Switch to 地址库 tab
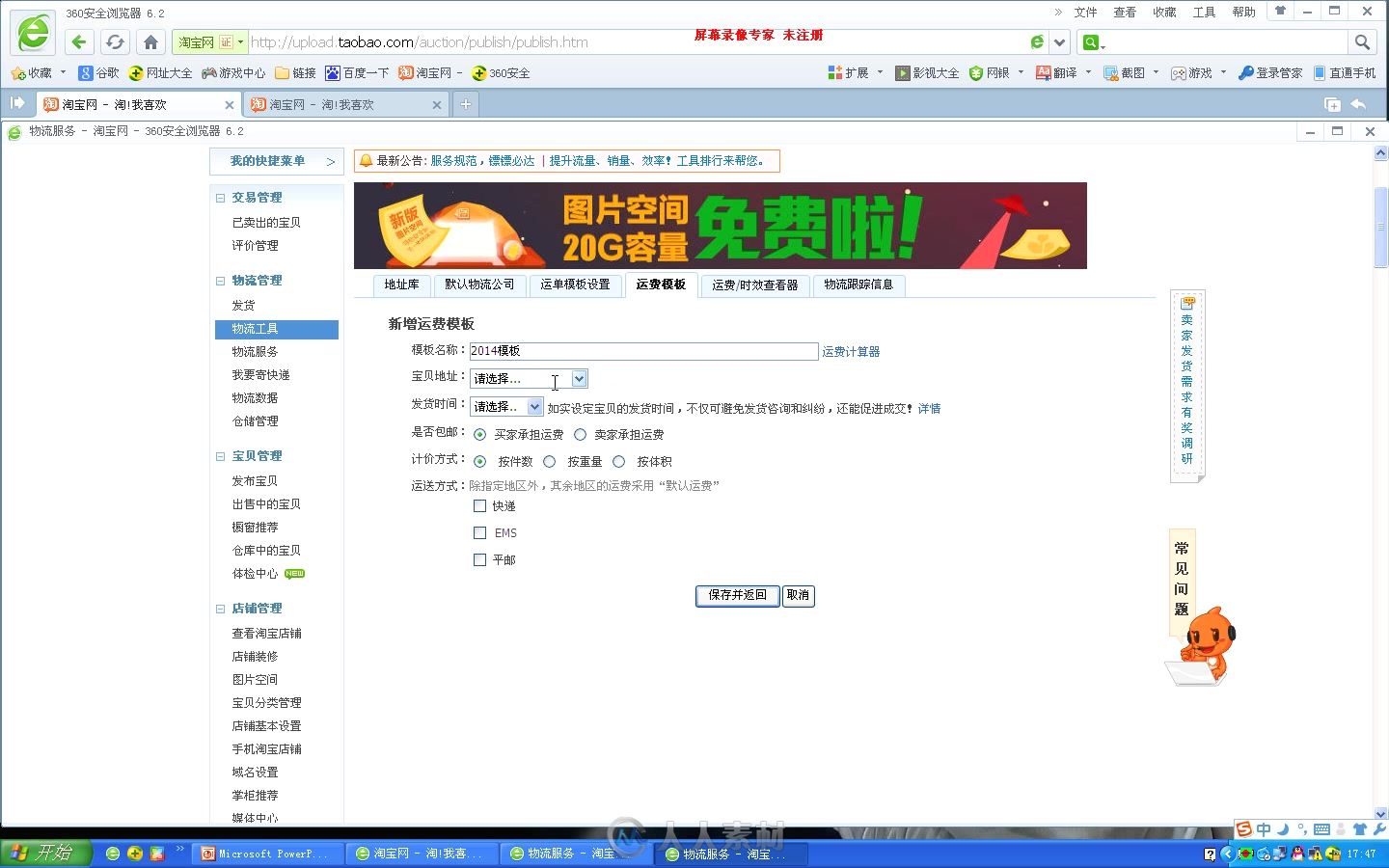The image size is (1389, 868). pos(401,285)
